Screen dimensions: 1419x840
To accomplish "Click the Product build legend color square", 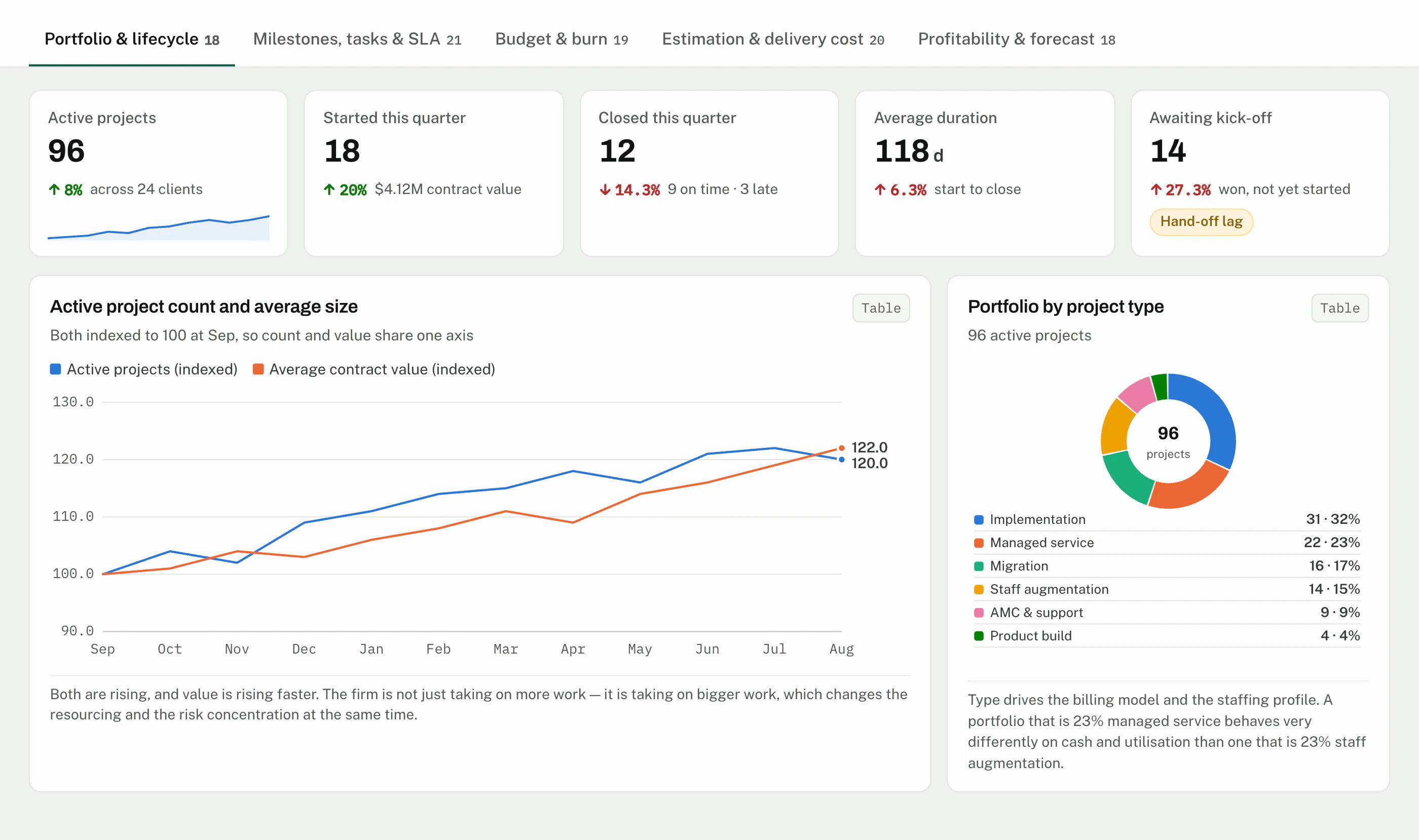I will click(x=979, y=636).
